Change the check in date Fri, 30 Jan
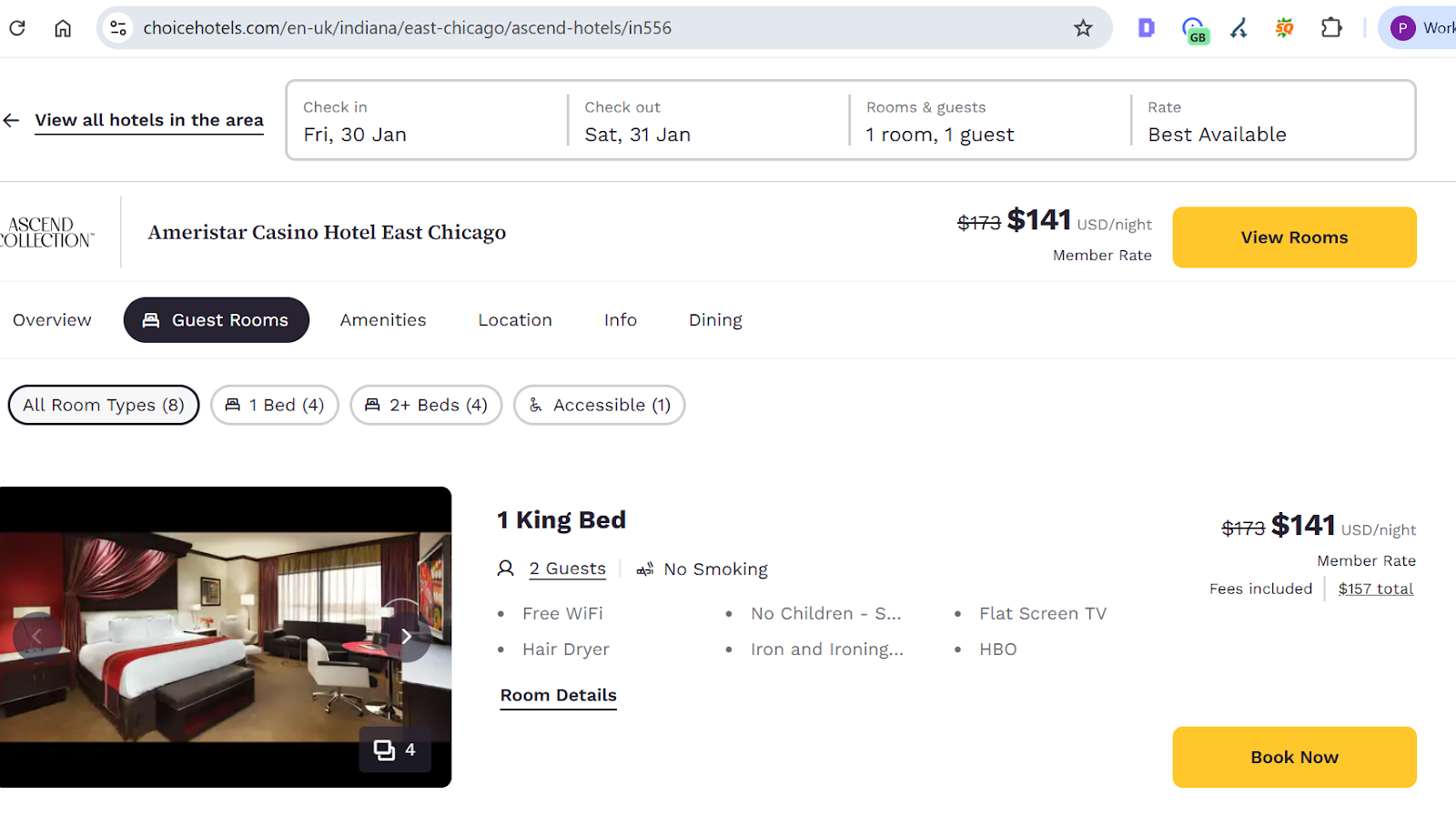Screen dimensions: 1456x815 pyautogui.click(x=427, y=120)
